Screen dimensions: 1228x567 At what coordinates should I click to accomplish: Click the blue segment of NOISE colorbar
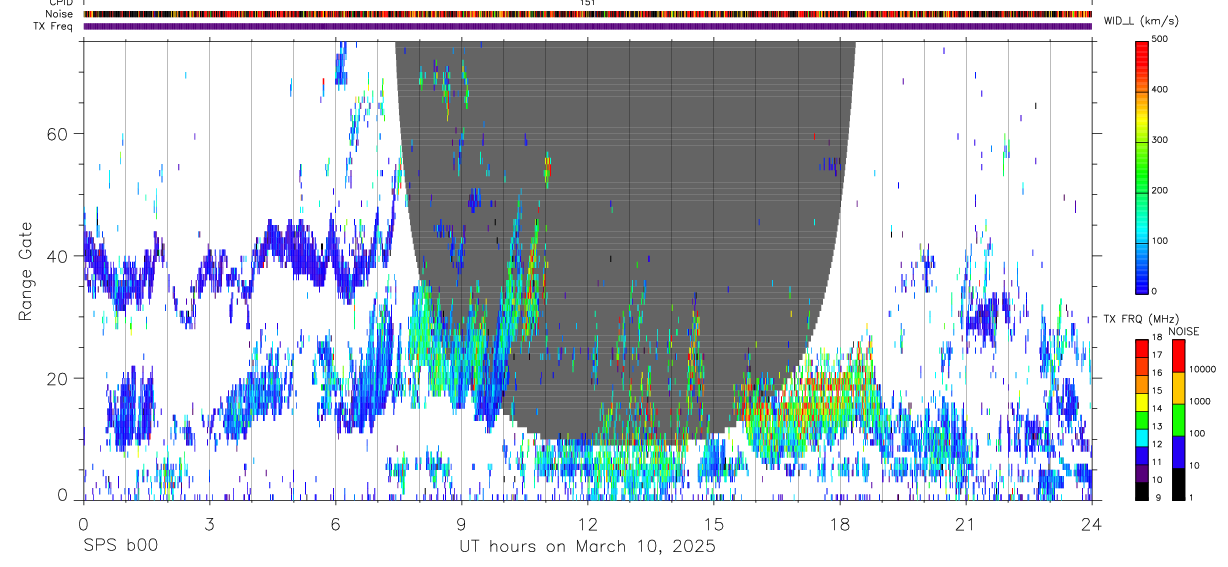[1179, 452]
